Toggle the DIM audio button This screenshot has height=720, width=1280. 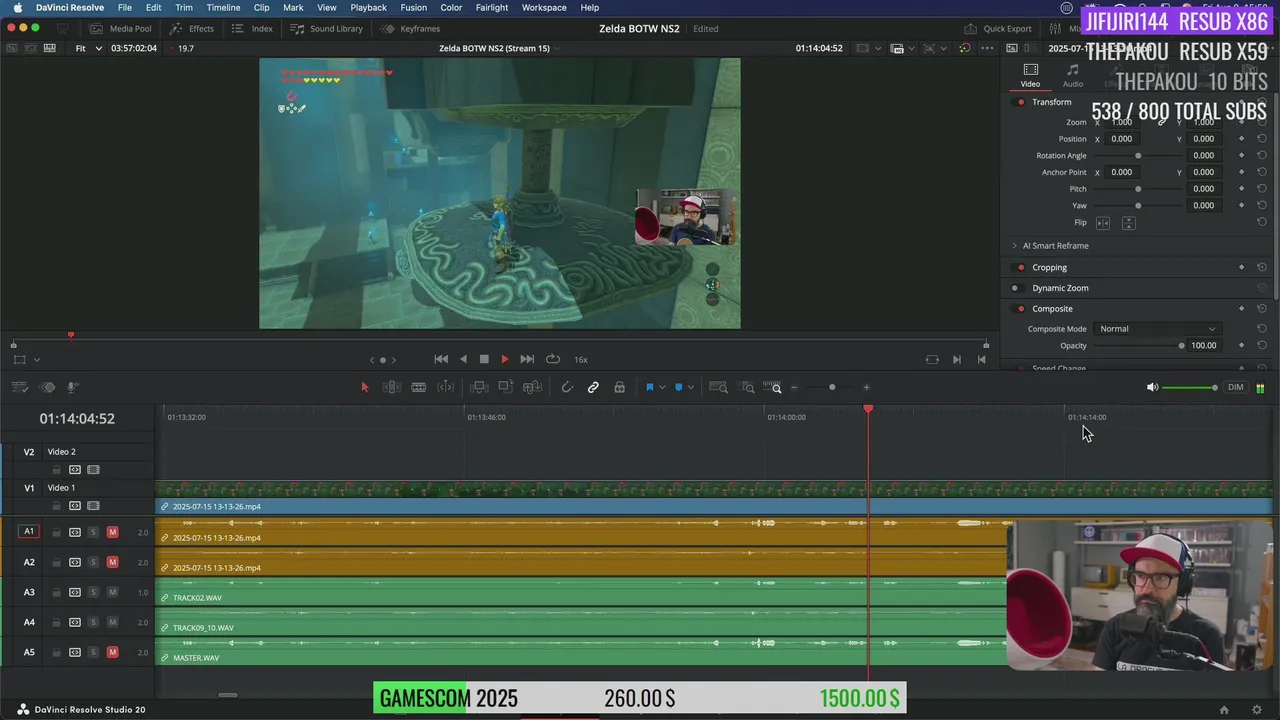point(1236,388)
